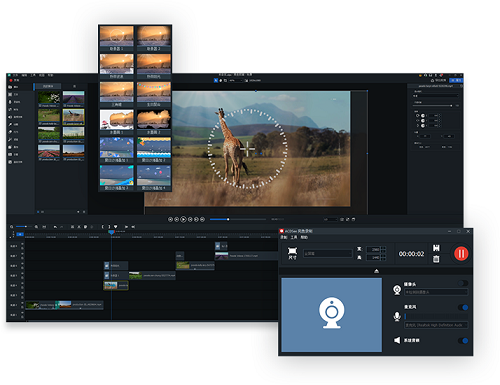Toggle visibility eye of the bottom timeline track
This screenshot has height=385, width=500.
(22, 313)
